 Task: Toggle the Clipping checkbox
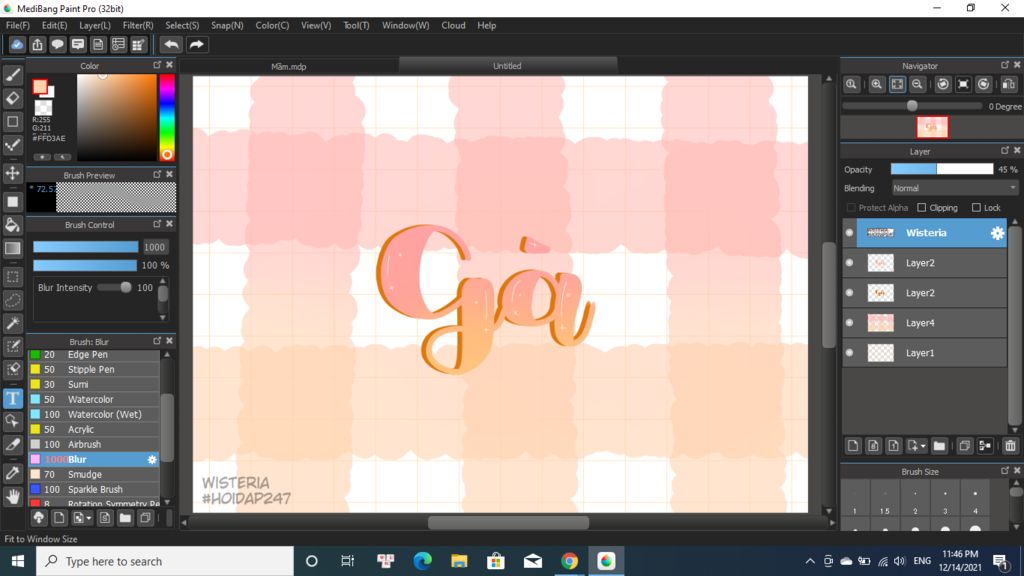pos(921,208)
